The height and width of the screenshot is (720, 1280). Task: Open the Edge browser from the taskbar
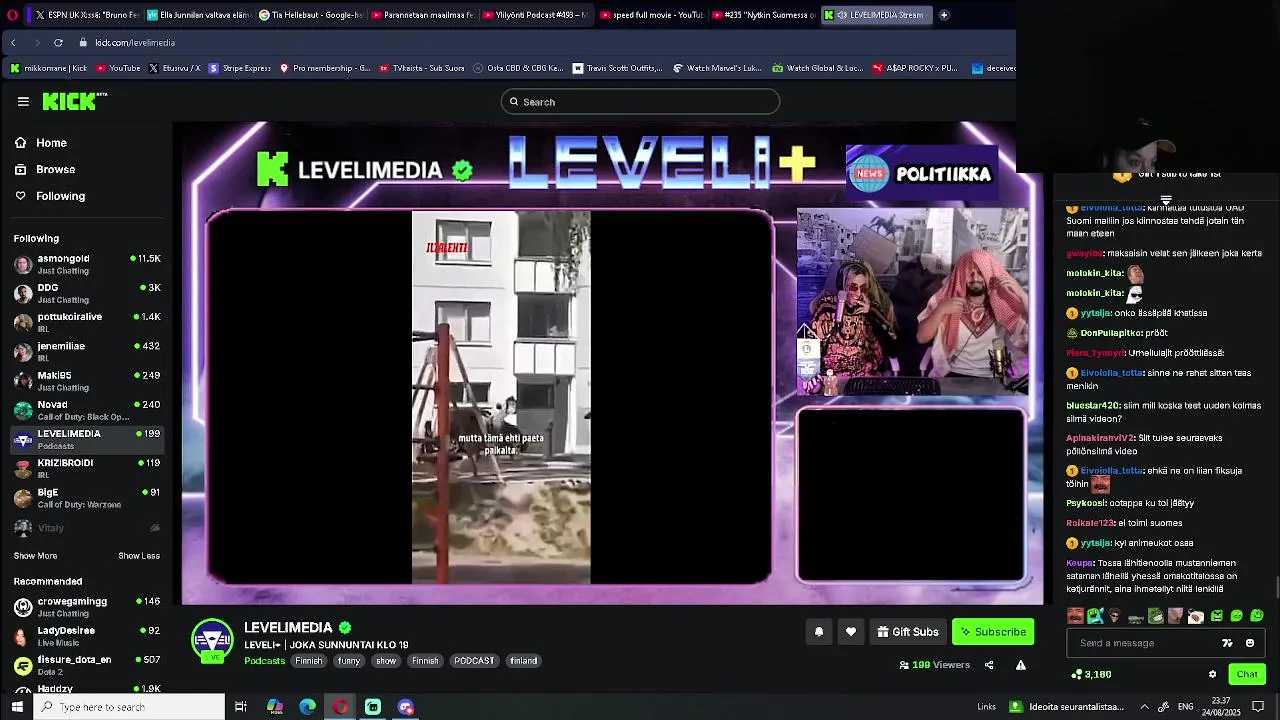(x=308, y=707)
